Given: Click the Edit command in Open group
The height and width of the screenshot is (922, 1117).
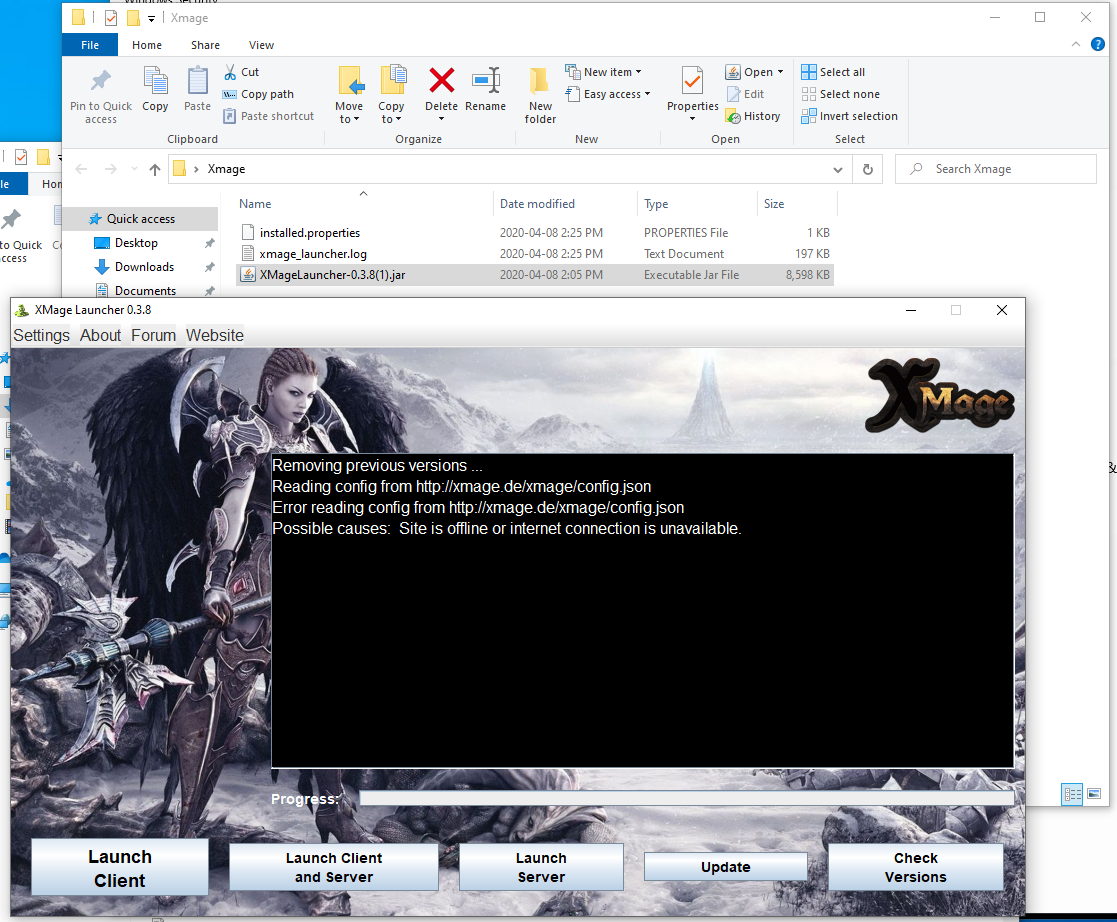Looking at the screenshot, I should [745, 94].
